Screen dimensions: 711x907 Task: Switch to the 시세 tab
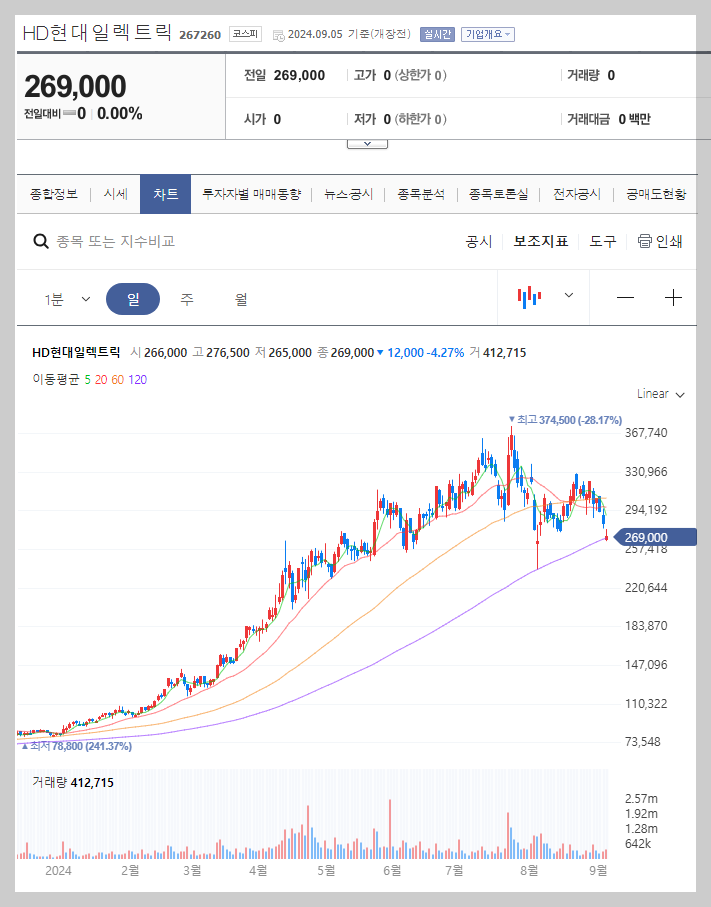114,195
